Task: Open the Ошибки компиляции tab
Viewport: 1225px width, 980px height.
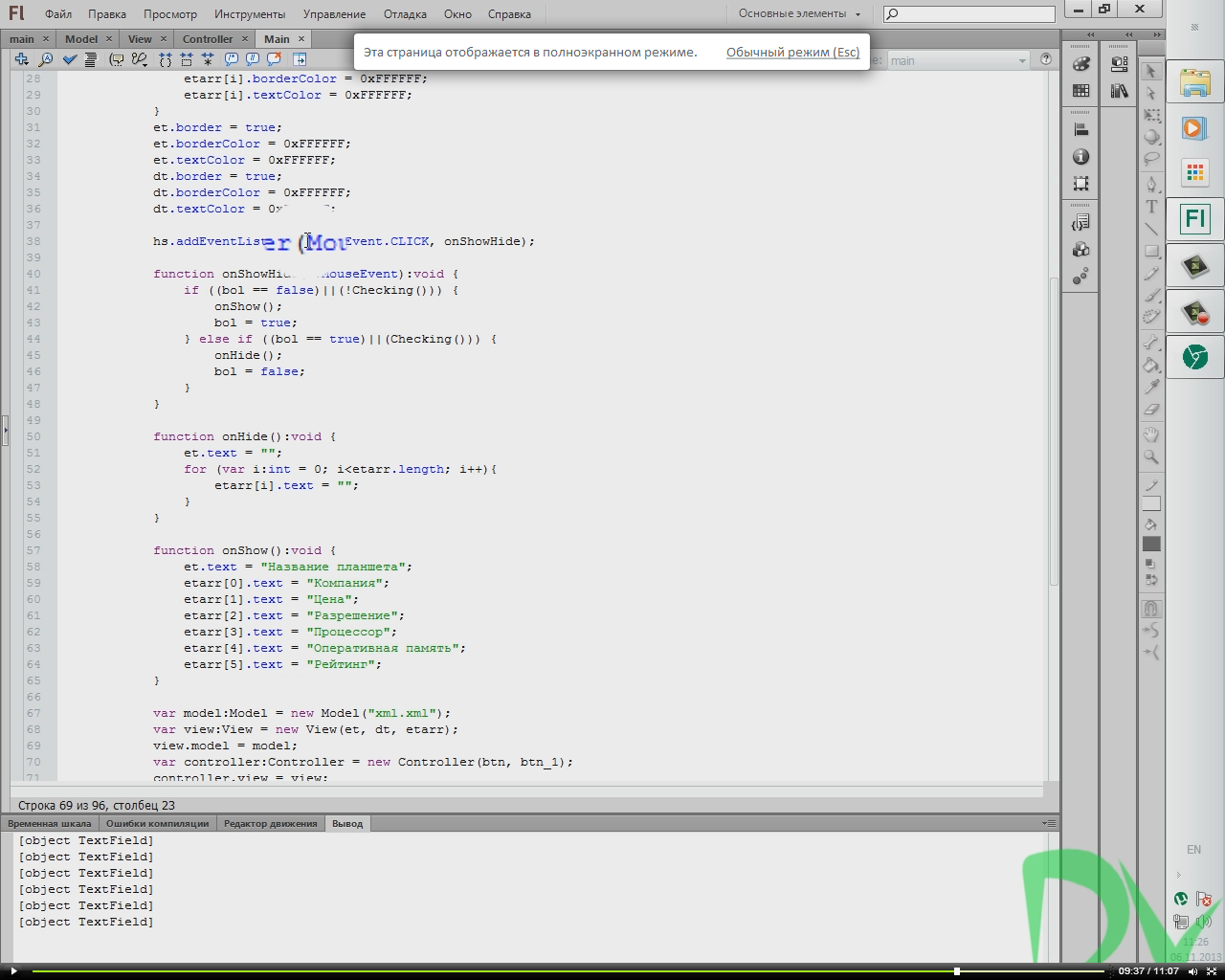Action: click(157, 824)
